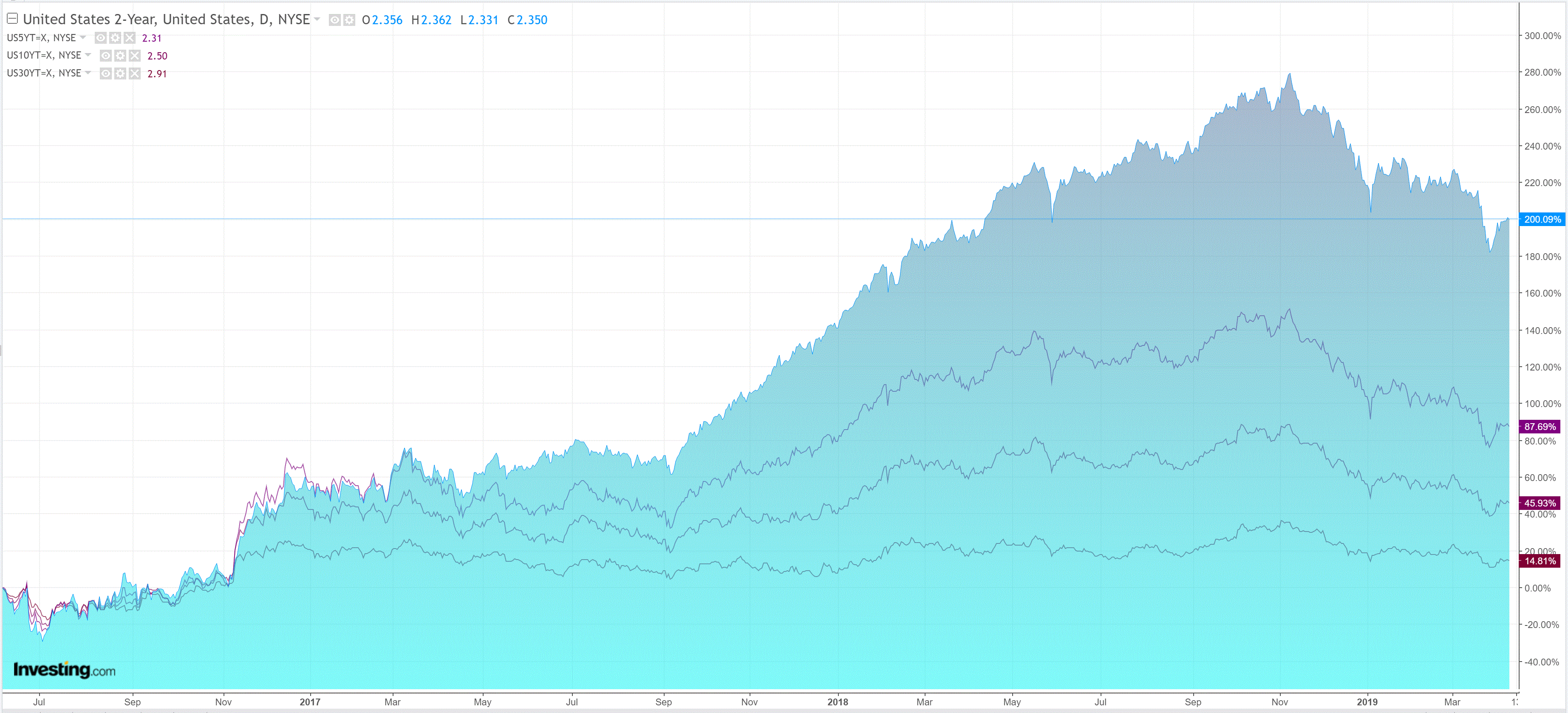Collapse the legend with the minus box
This screenshot has height=713, width=1568.
[12, 19]
